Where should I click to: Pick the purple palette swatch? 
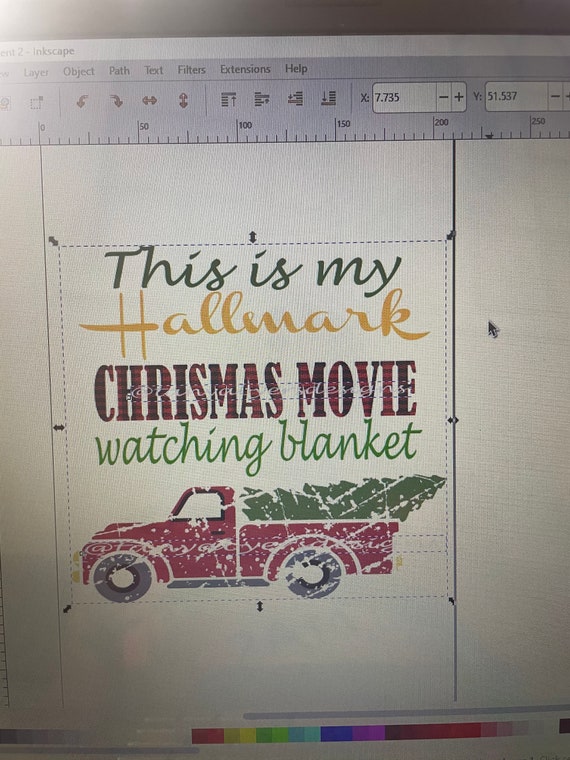368,732
